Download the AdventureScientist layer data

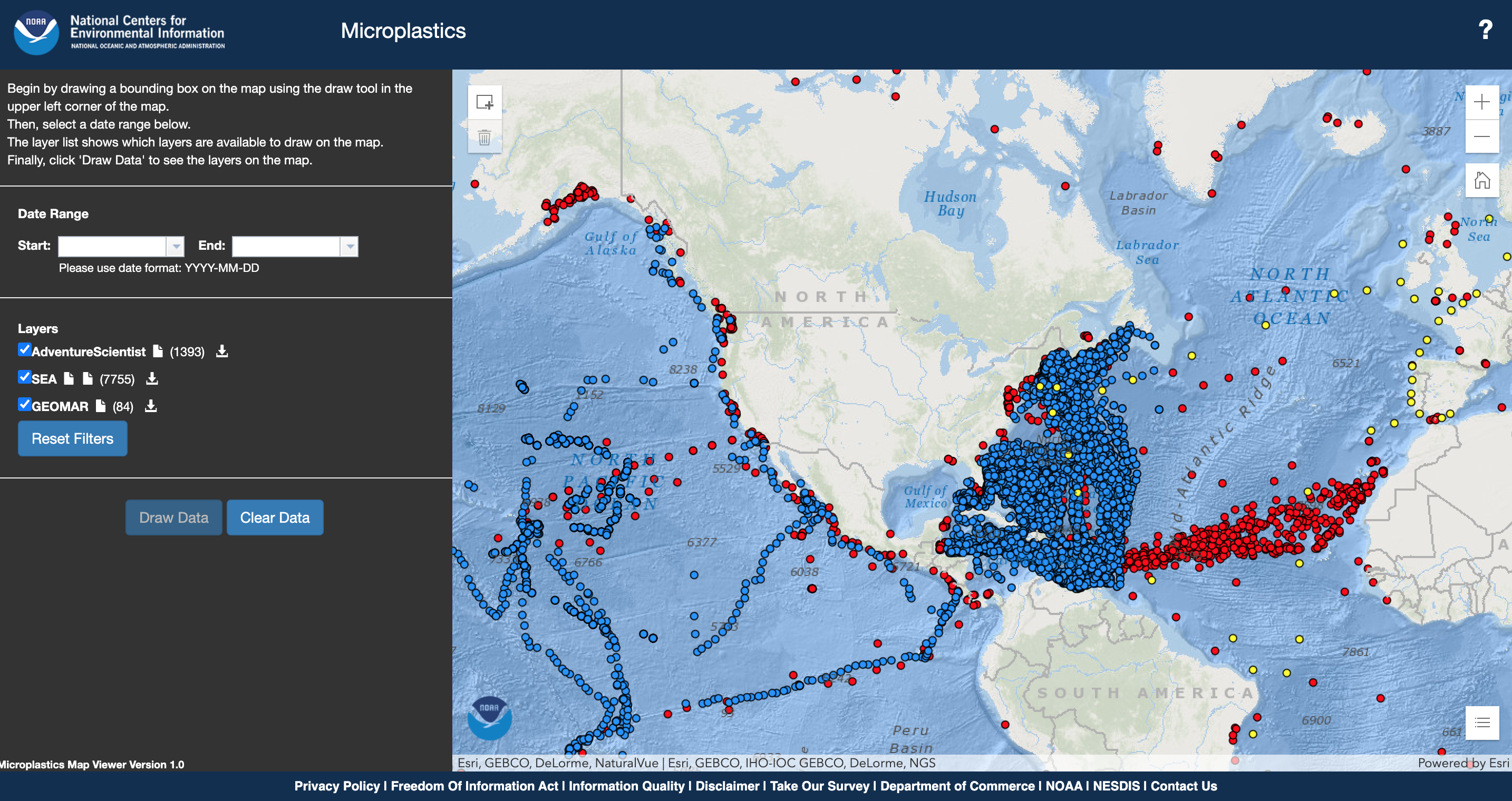[222, 351]
